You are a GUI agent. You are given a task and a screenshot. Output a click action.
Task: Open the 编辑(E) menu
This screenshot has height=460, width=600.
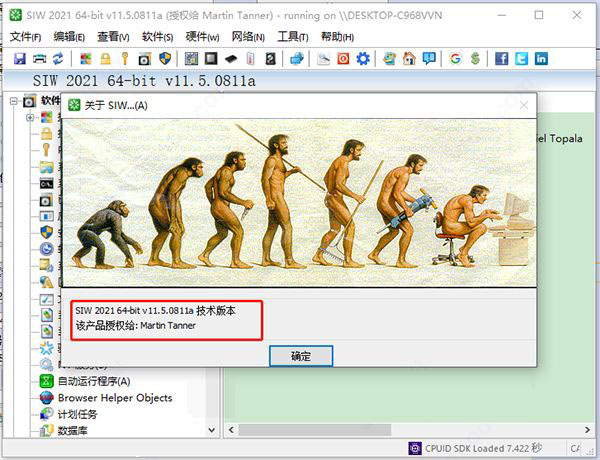pos(69,37)
